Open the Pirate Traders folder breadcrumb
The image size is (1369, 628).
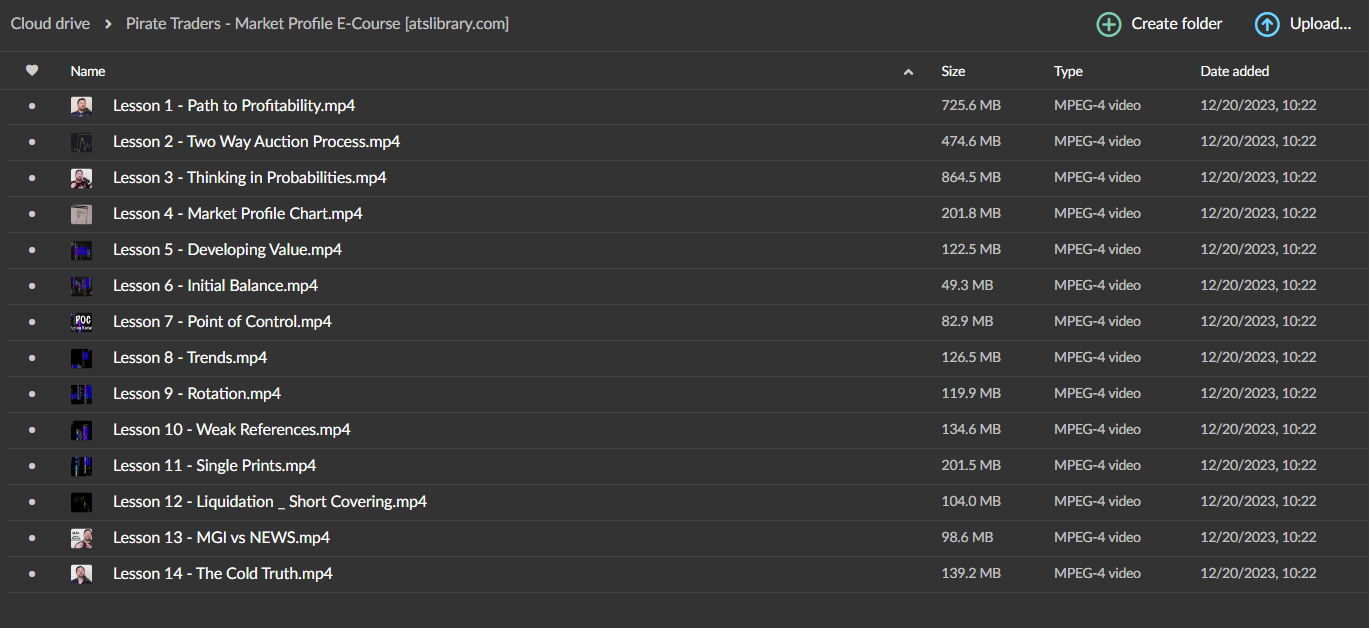point(317,24)
